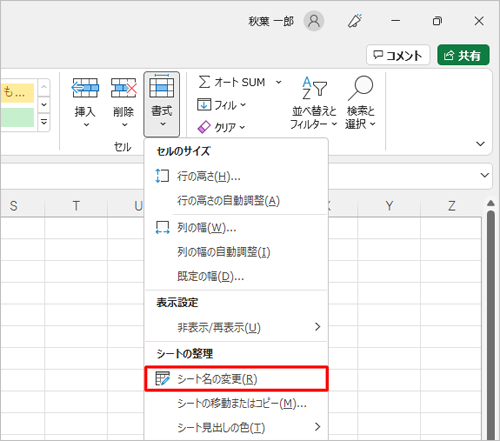Select column Z header
The image size is (500, 441).
pyautogui.click(x=451, y=206)
